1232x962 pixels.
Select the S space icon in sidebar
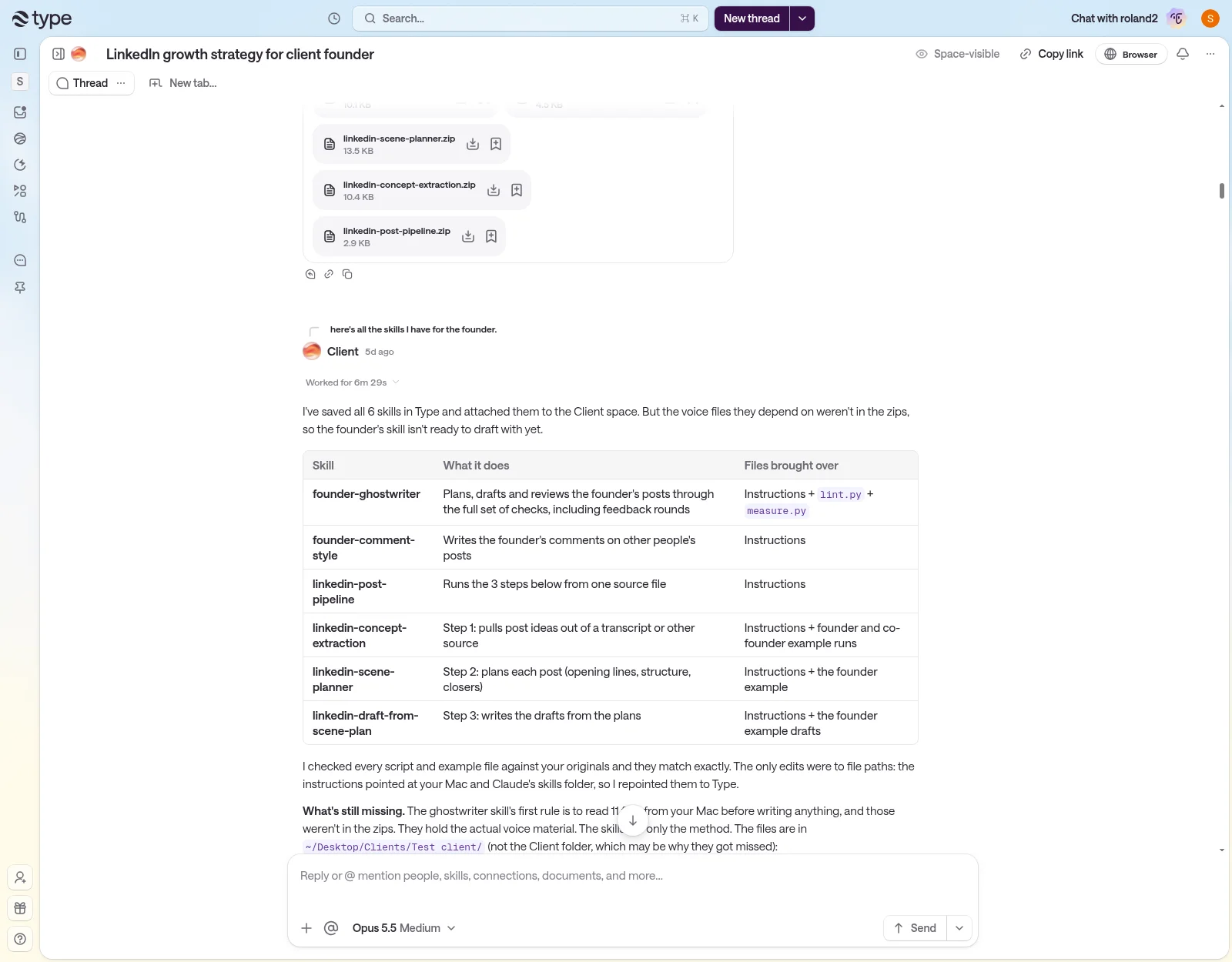(20, 82)
